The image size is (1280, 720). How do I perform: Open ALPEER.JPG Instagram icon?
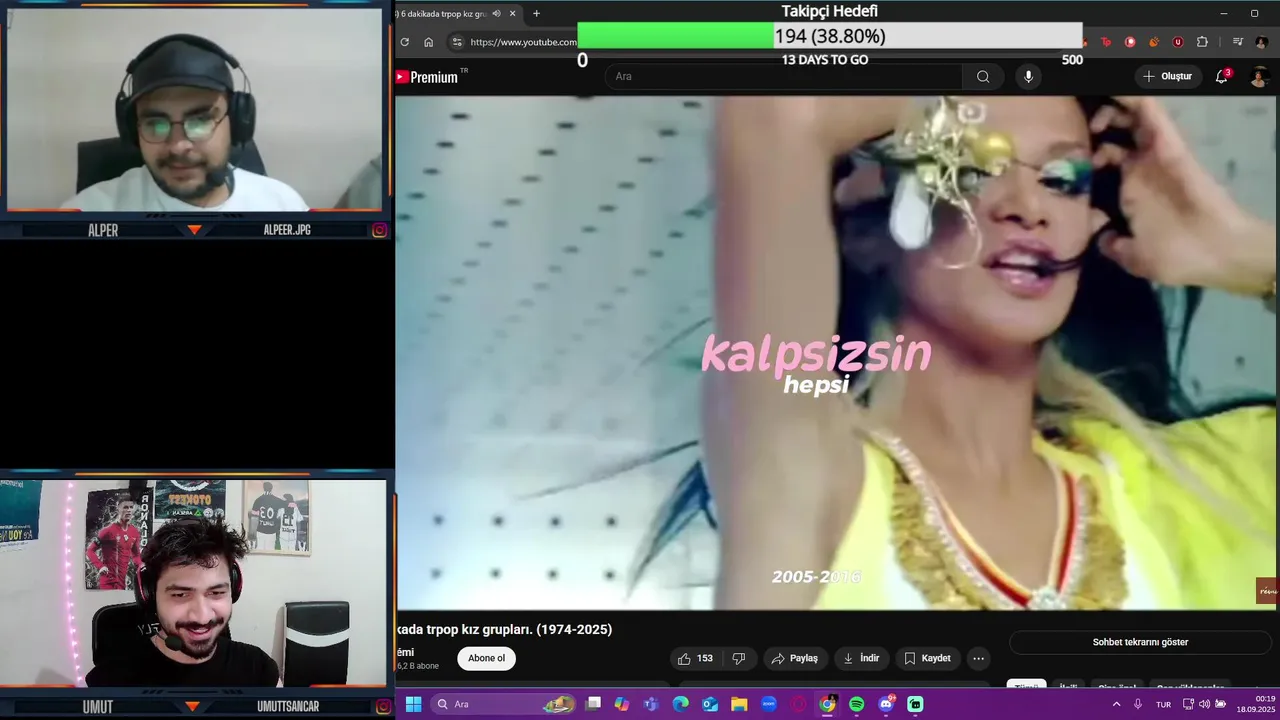pos(380,230)
